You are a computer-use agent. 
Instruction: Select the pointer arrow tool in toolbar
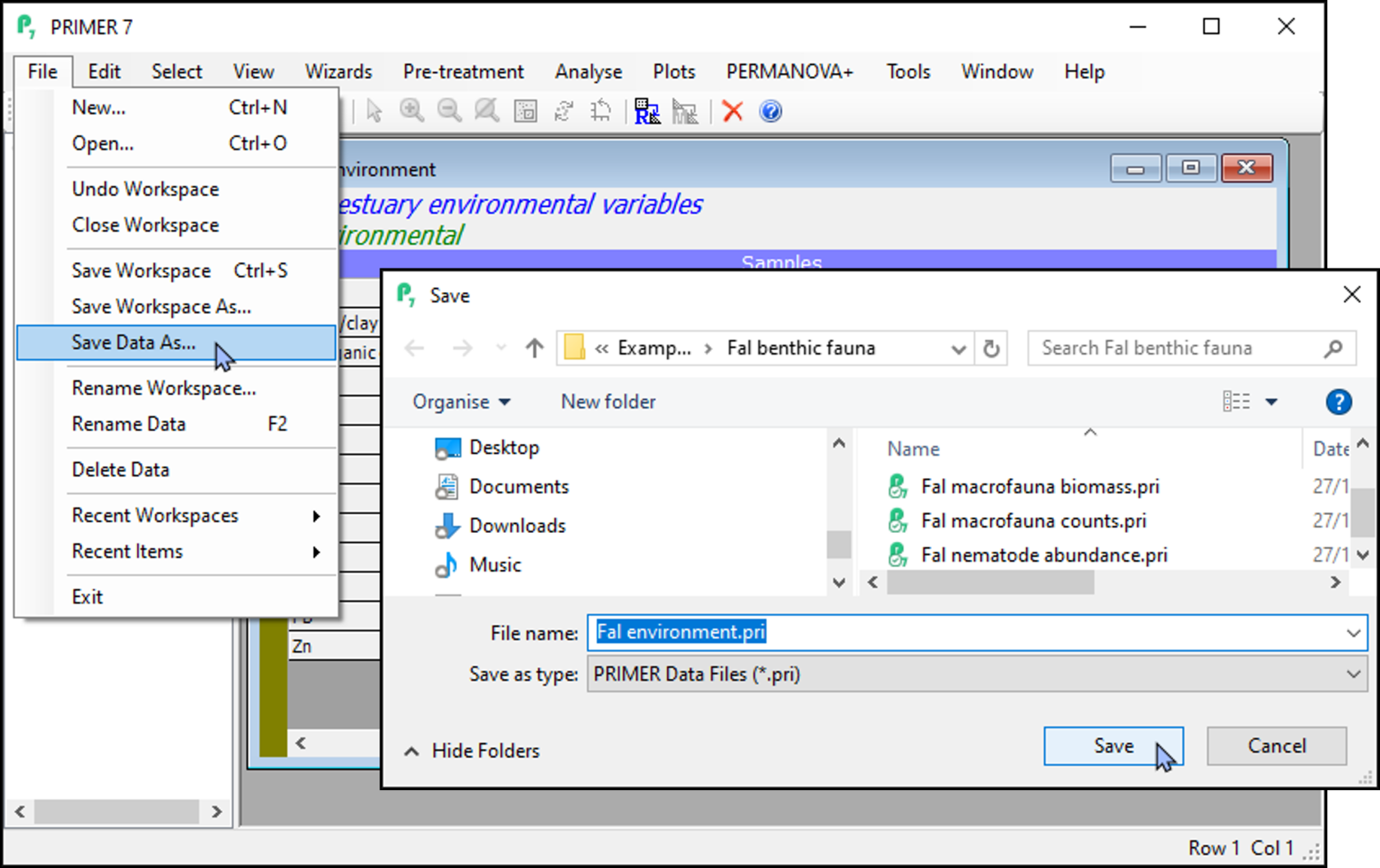pos(374,111)
